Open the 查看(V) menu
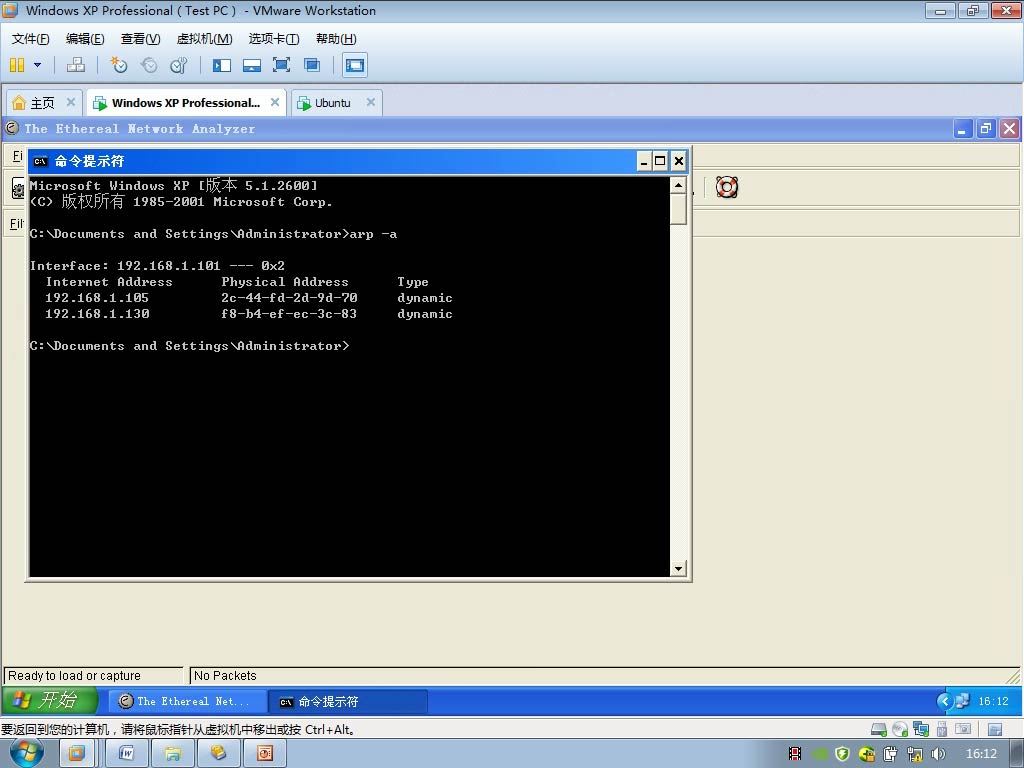Image resolution: width=1024 pixels, height=768 pixels. click(140, 39)
